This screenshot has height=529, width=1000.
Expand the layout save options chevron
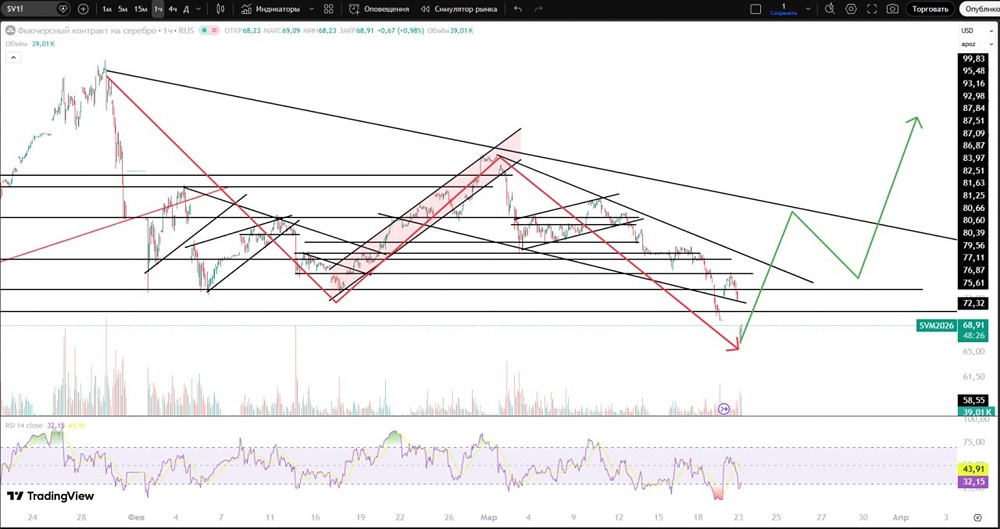(x=808, y=9)
